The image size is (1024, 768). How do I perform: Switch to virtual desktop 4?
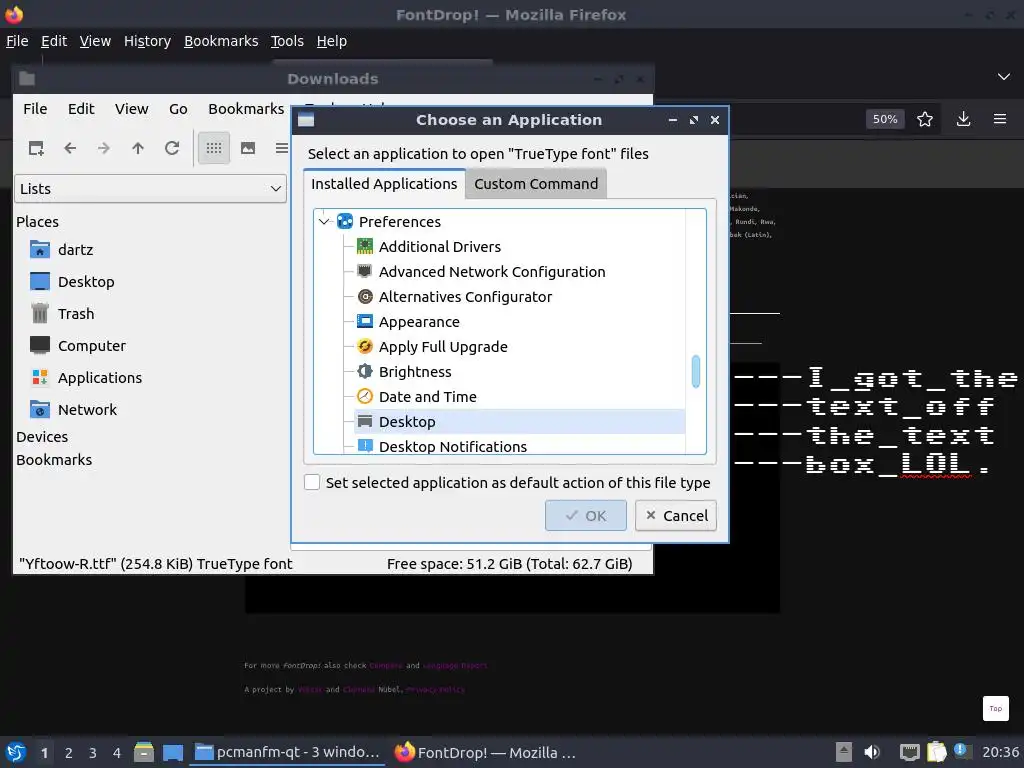click(117, 753)
